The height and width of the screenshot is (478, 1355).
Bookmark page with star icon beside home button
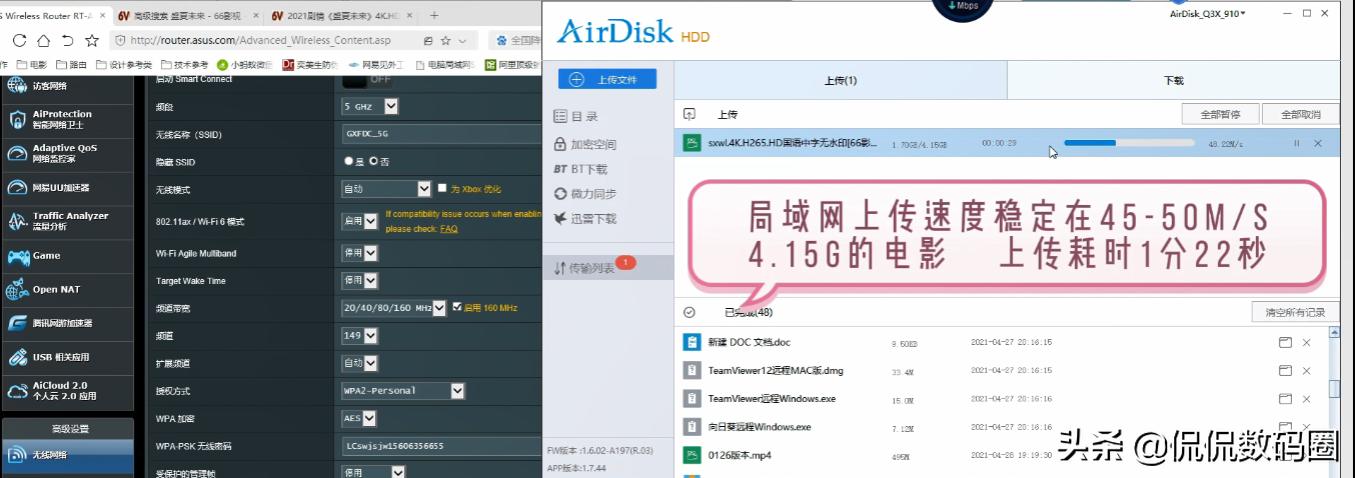point(92,40)
